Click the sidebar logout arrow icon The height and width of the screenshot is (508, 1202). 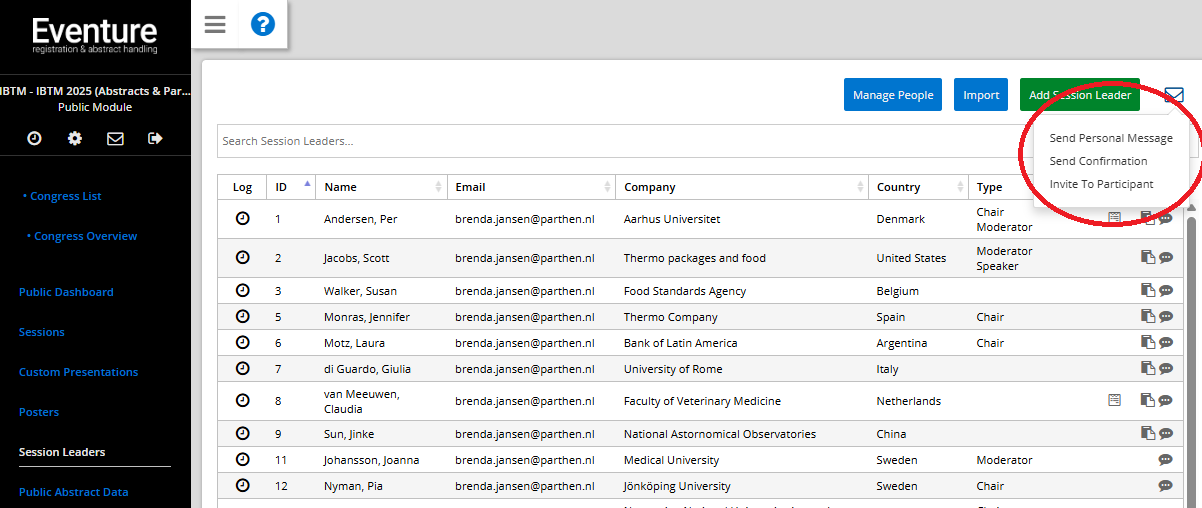click(x=155, y=139)
